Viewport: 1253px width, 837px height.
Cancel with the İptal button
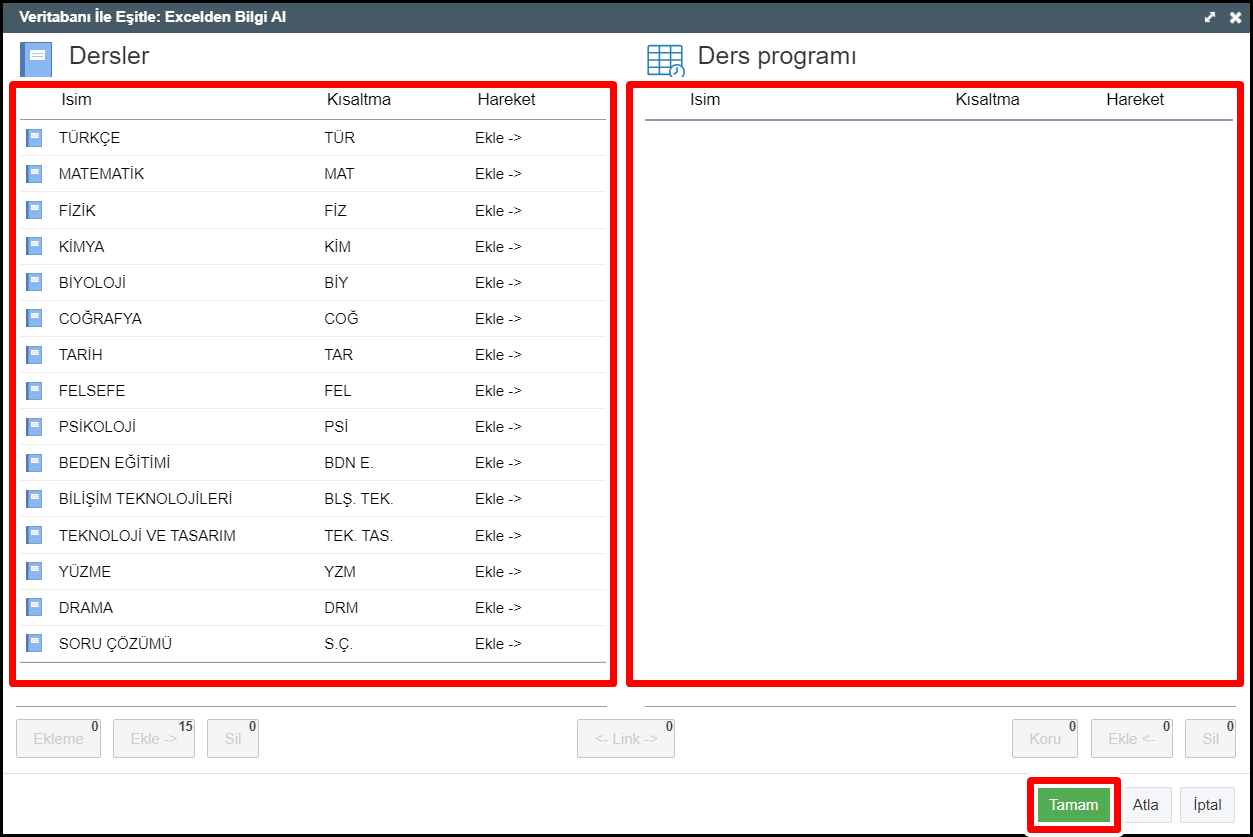coord(1208,805)
